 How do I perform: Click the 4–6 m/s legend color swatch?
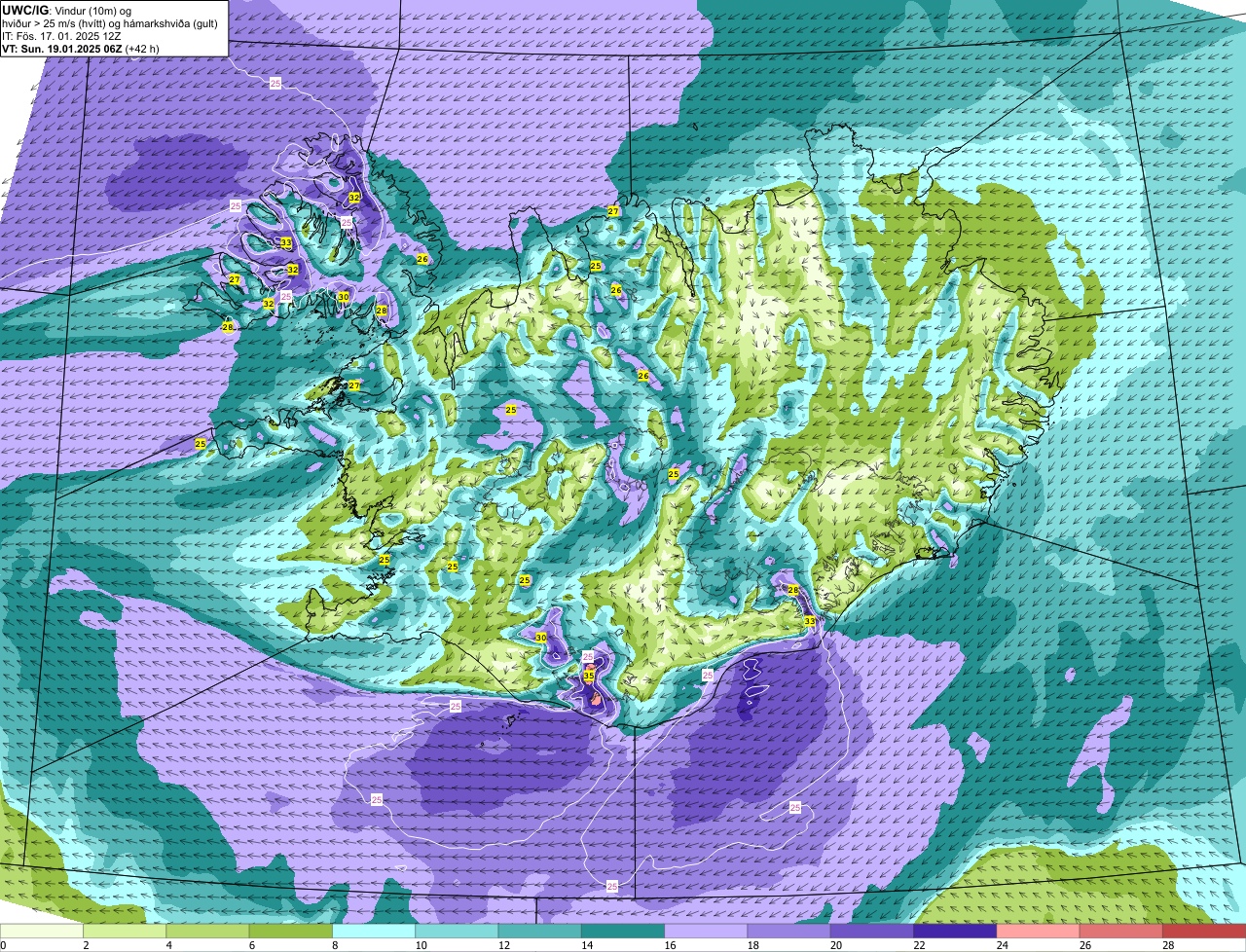207,931
